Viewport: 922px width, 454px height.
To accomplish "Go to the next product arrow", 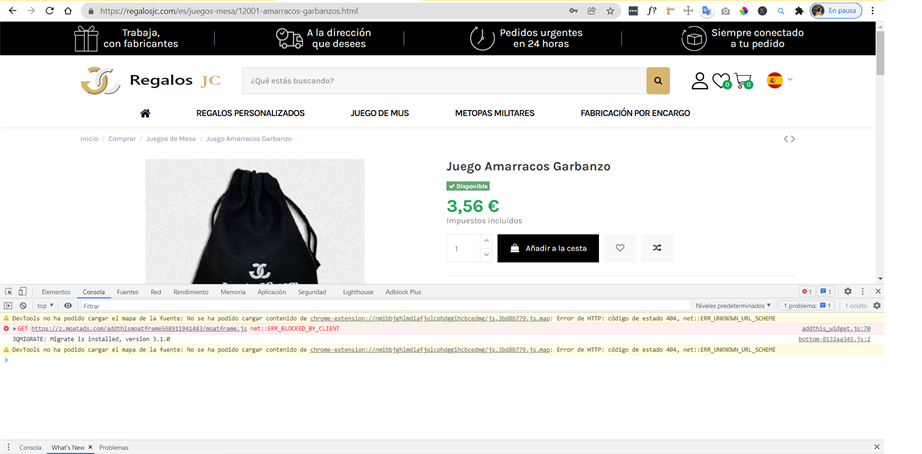I will click(x=793, y=139).
